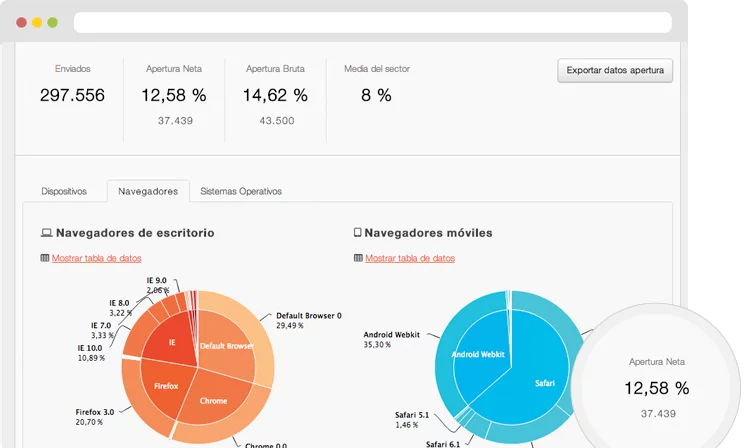750x448 pixels.
Task: Open the Sistemas Operativos tab
Action: pos(241,191)
